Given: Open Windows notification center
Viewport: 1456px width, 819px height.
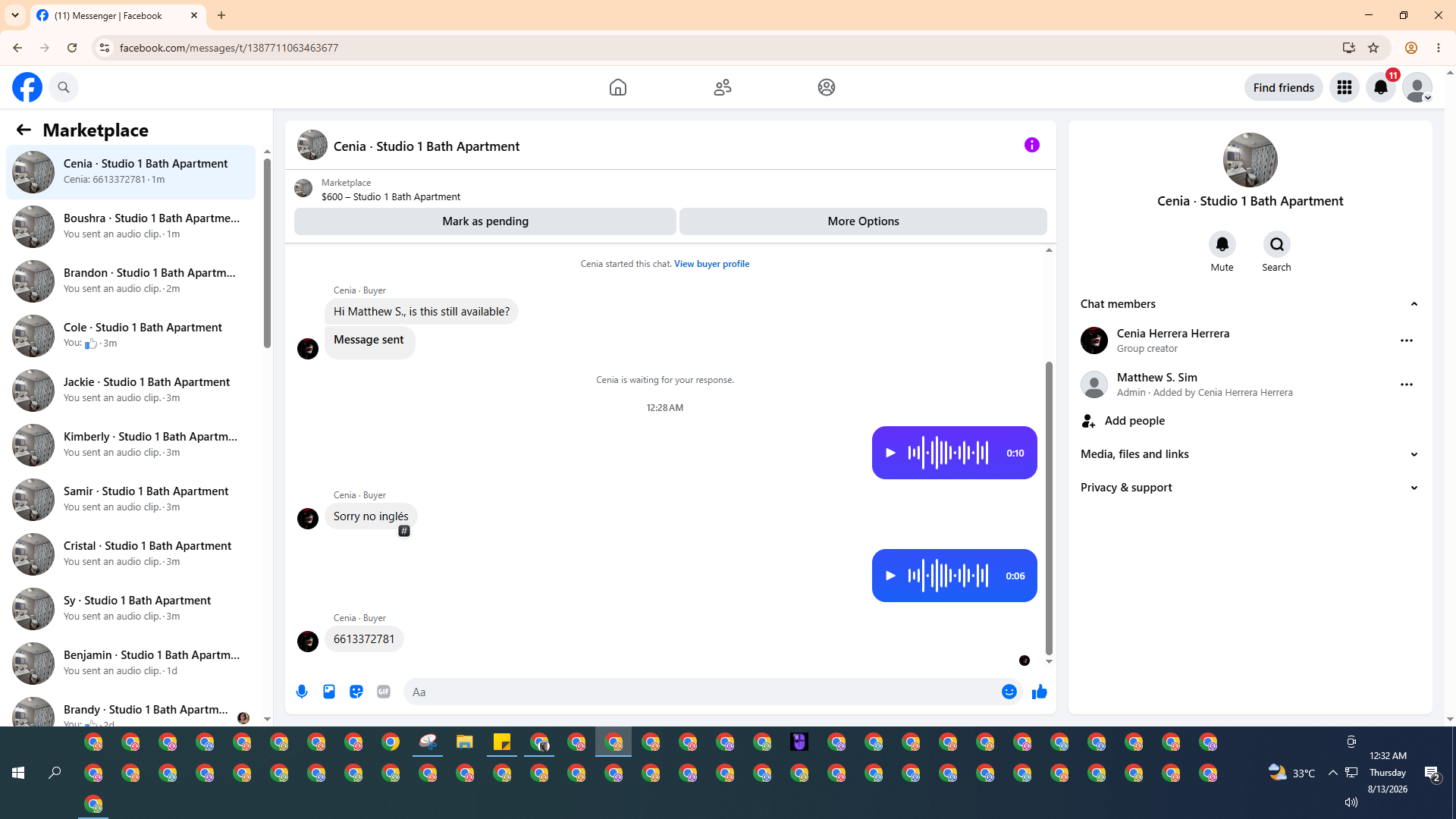Looking at the screenshot, I should pos(1432,773).
